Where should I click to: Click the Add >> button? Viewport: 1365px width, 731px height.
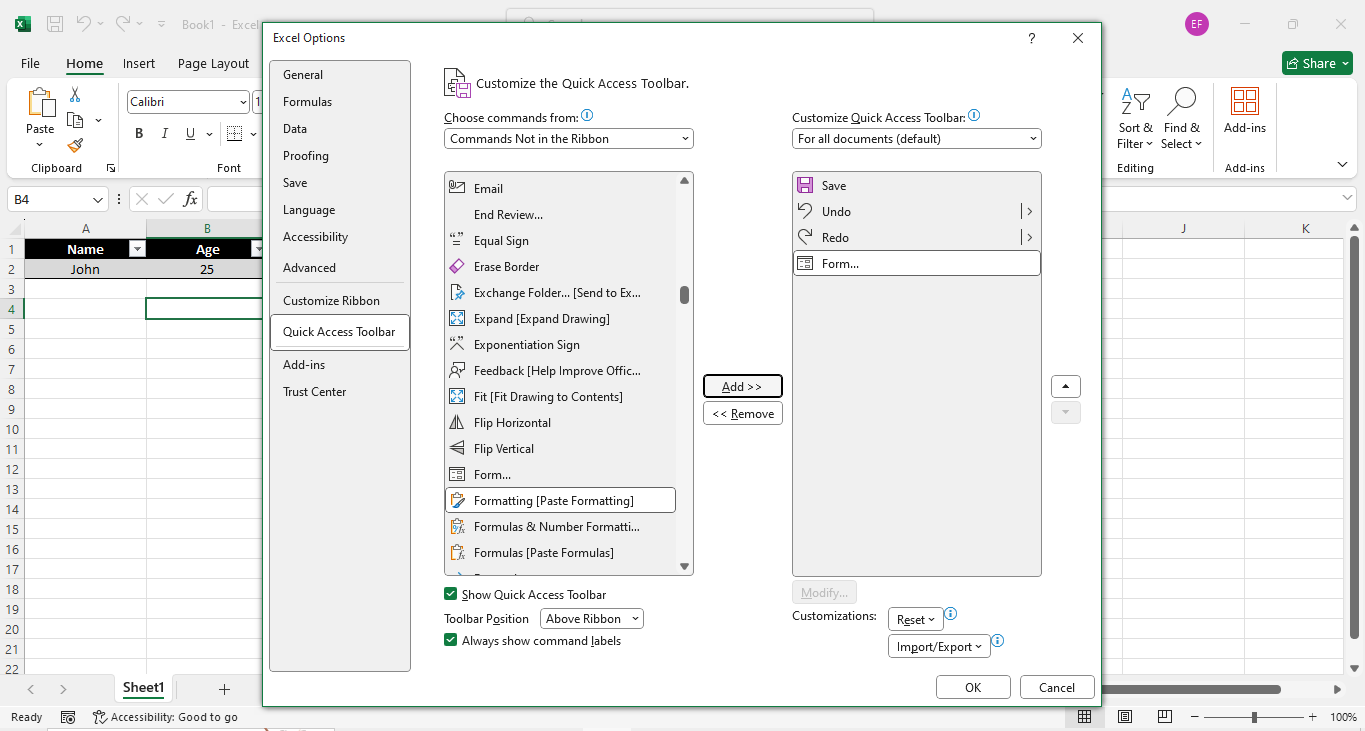coord(742,387)
